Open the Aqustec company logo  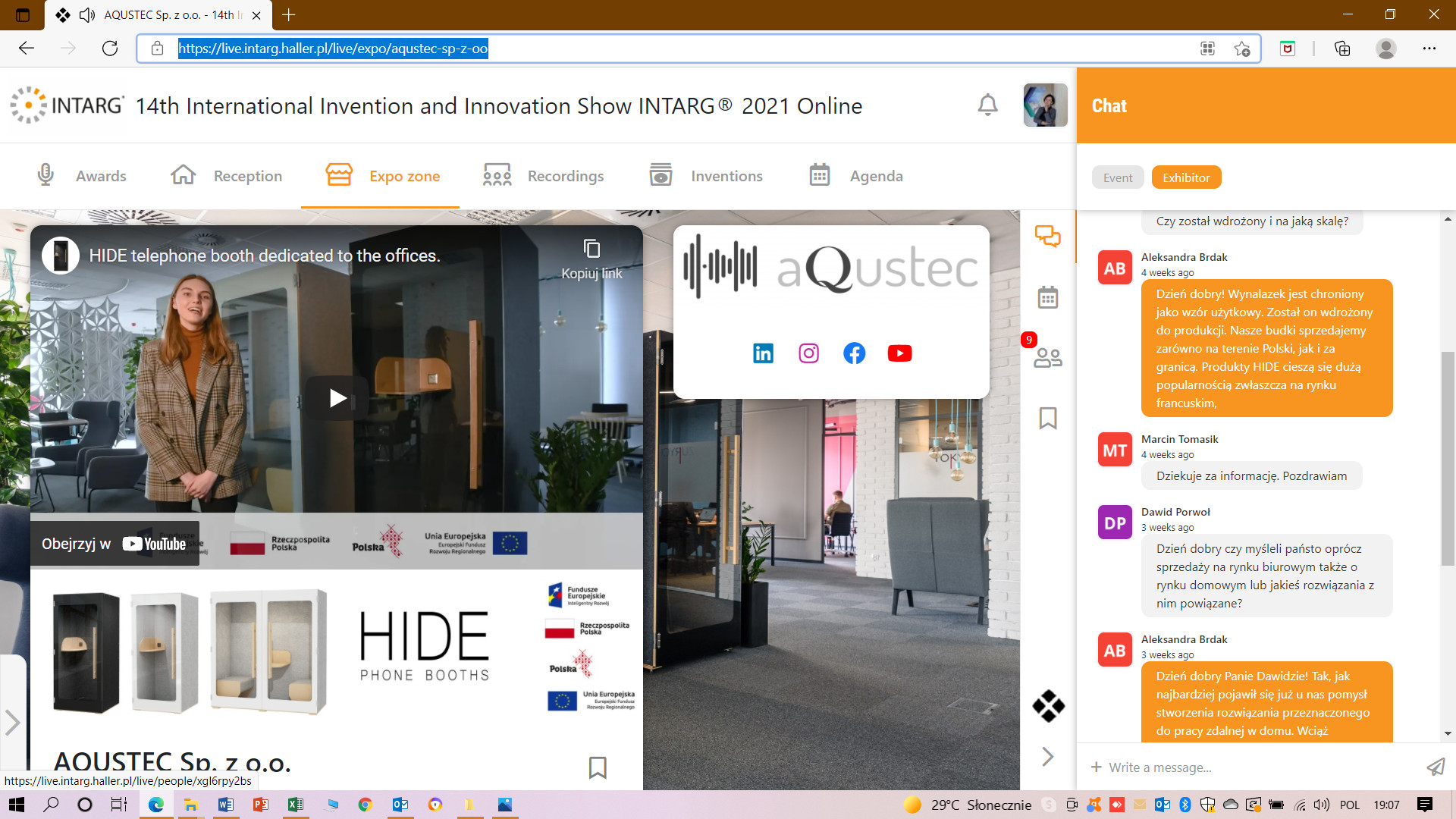(831, 267)
